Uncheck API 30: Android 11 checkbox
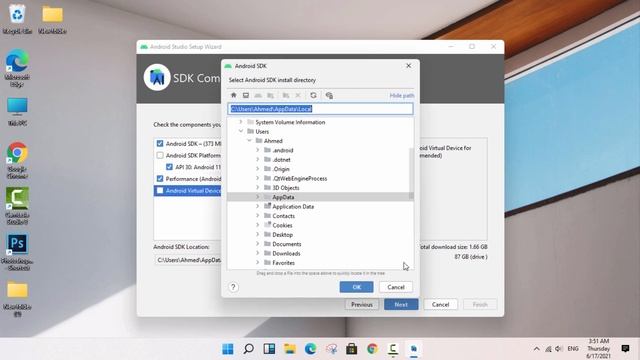640x360 pixels. (169, 167)
